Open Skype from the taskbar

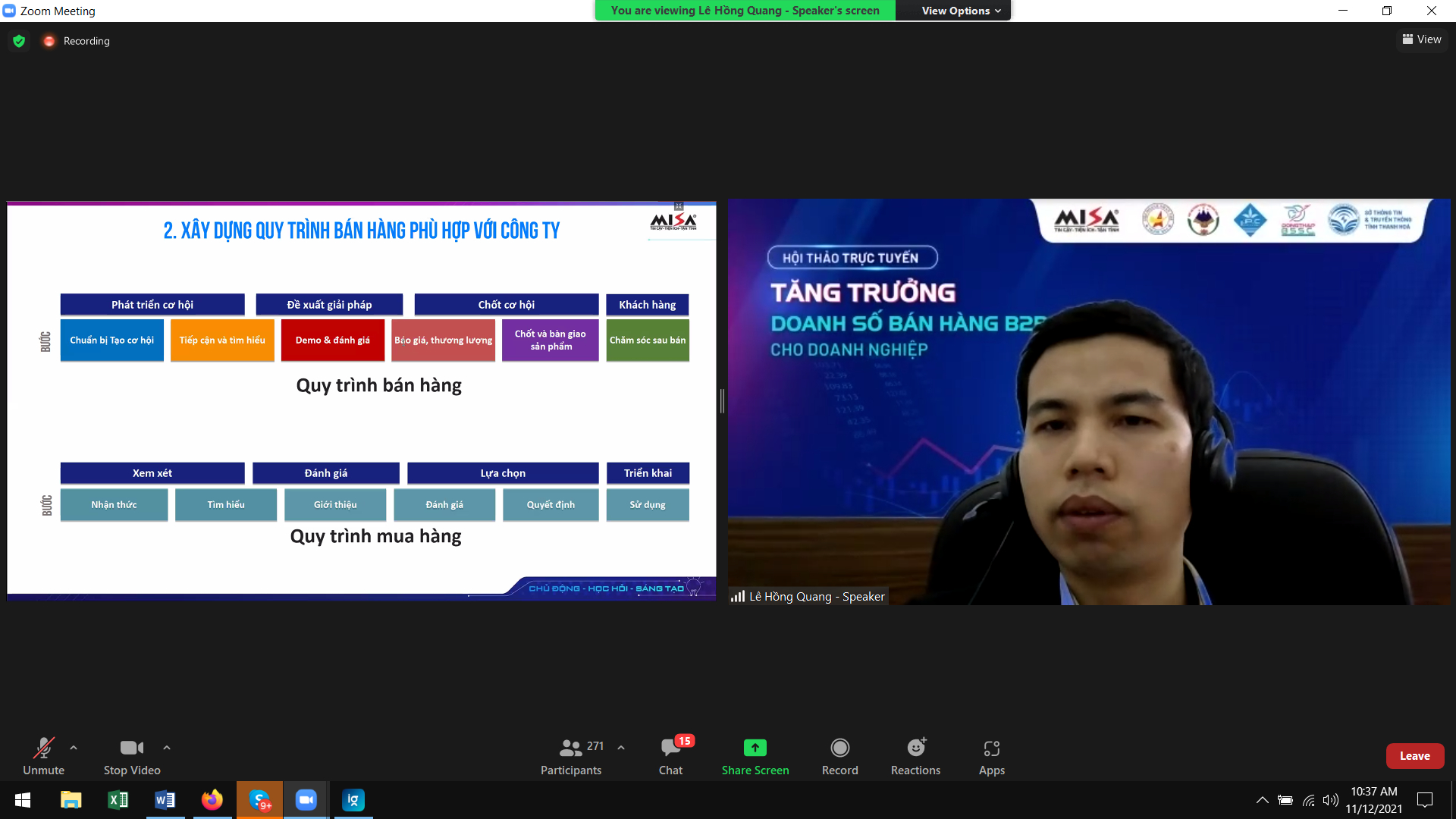pyautogui.click(x=259, y=800)
